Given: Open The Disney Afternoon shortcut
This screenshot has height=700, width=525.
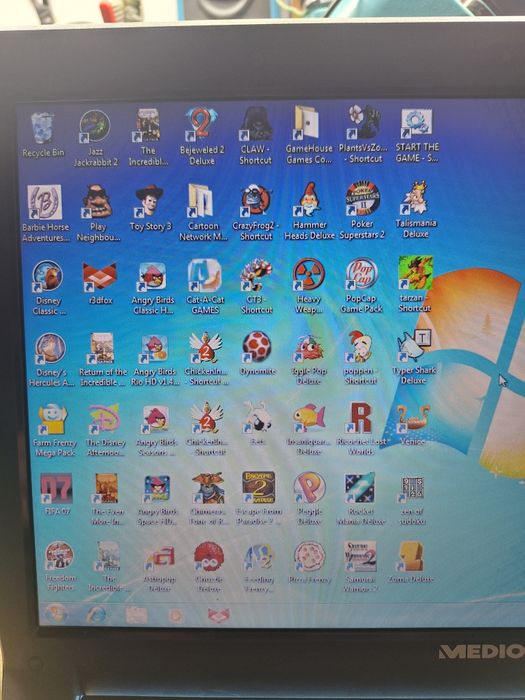Looking at the screenshot, I should click(104, 419).
